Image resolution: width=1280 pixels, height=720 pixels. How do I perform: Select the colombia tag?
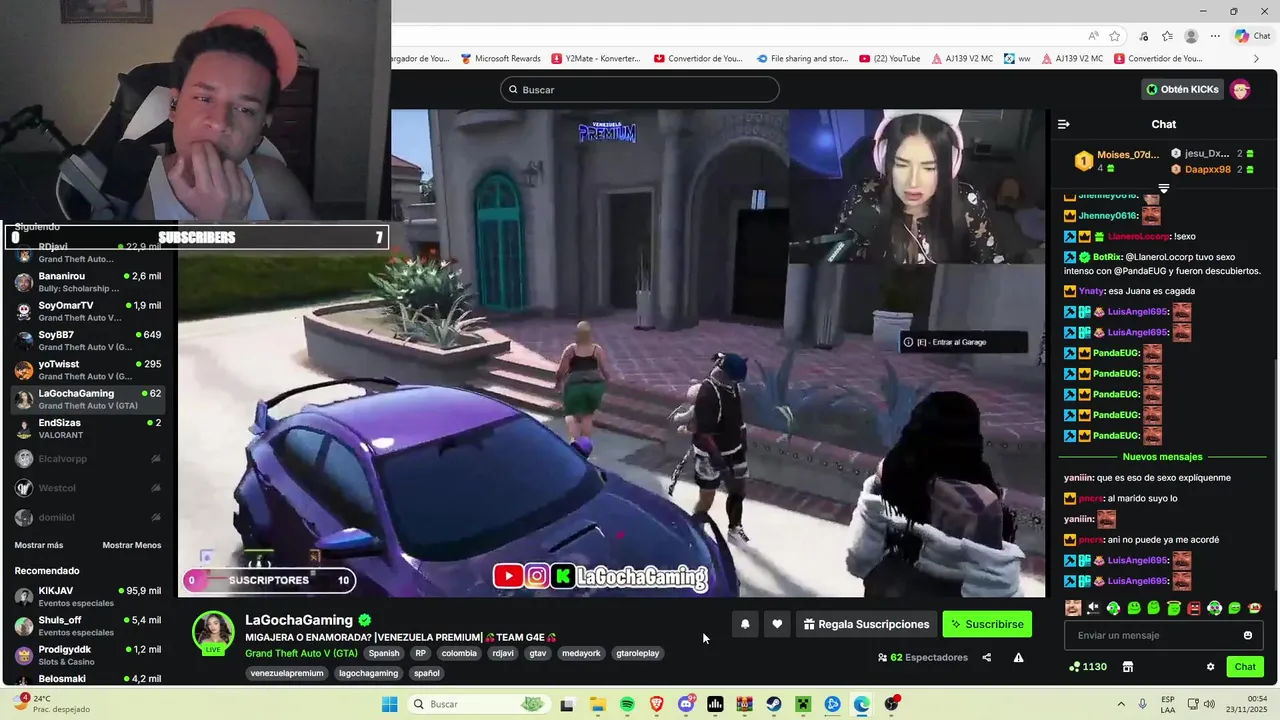tap(459, 653)
